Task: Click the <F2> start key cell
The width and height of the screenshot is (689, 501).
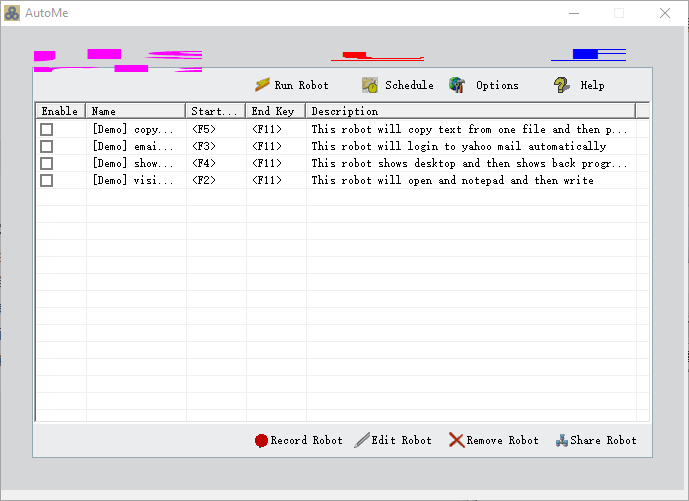Action: 204,180
